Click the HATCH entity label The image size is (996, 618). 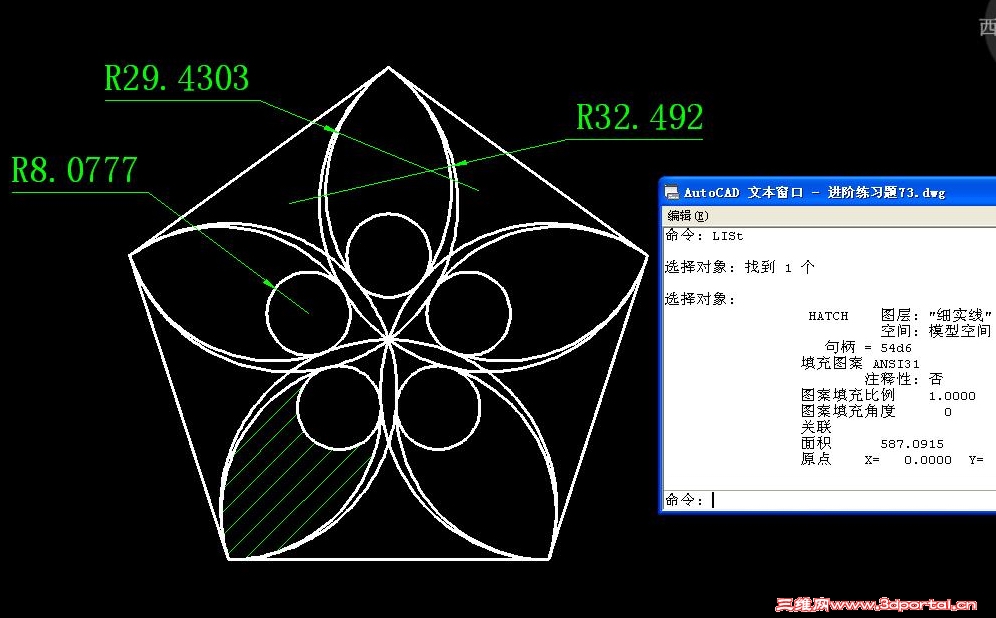(x=828, y=316)
